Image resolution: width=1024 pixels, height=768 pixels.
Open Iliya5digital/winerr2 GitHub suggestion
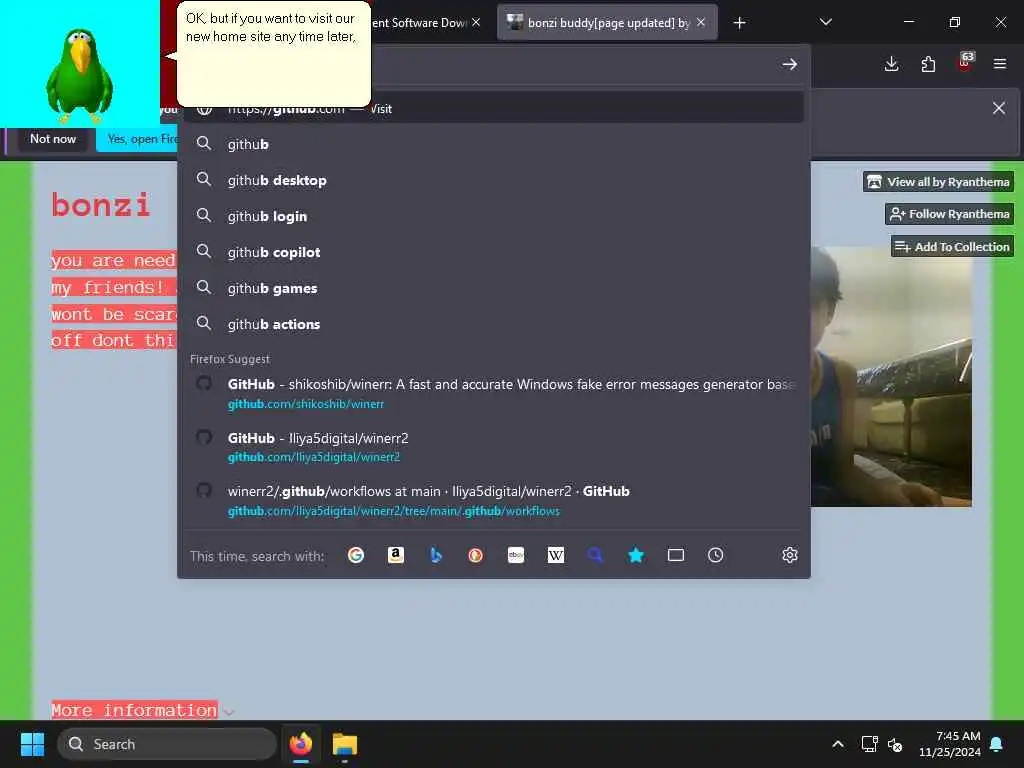493,447
